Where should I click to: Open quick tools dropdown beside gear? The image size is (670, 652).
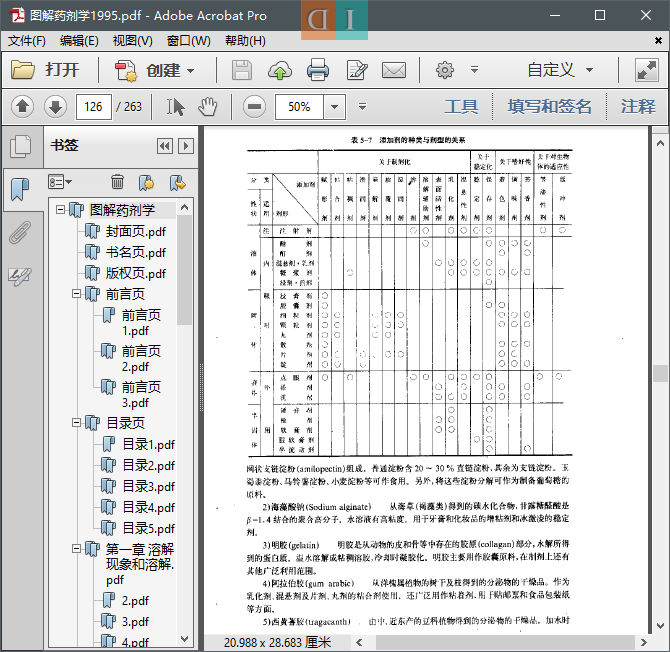point(474,70)
